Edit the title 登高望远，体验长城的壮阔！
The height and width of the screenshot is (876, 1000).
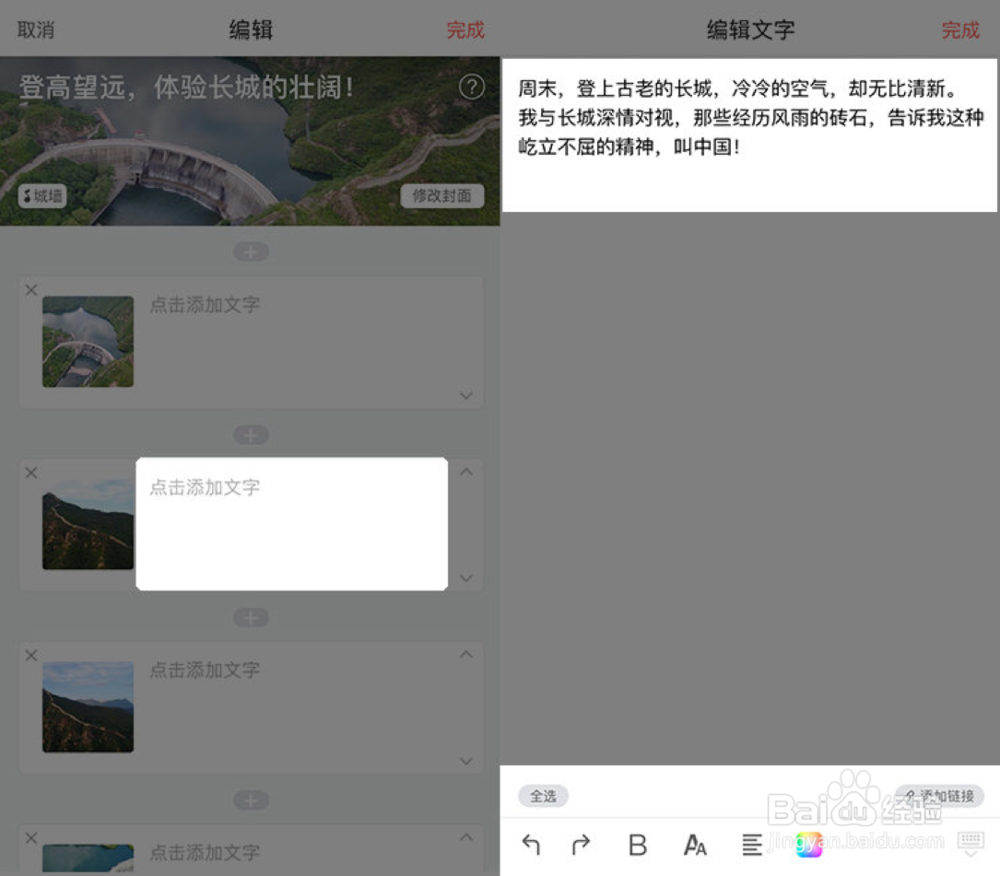pos(186,87)
